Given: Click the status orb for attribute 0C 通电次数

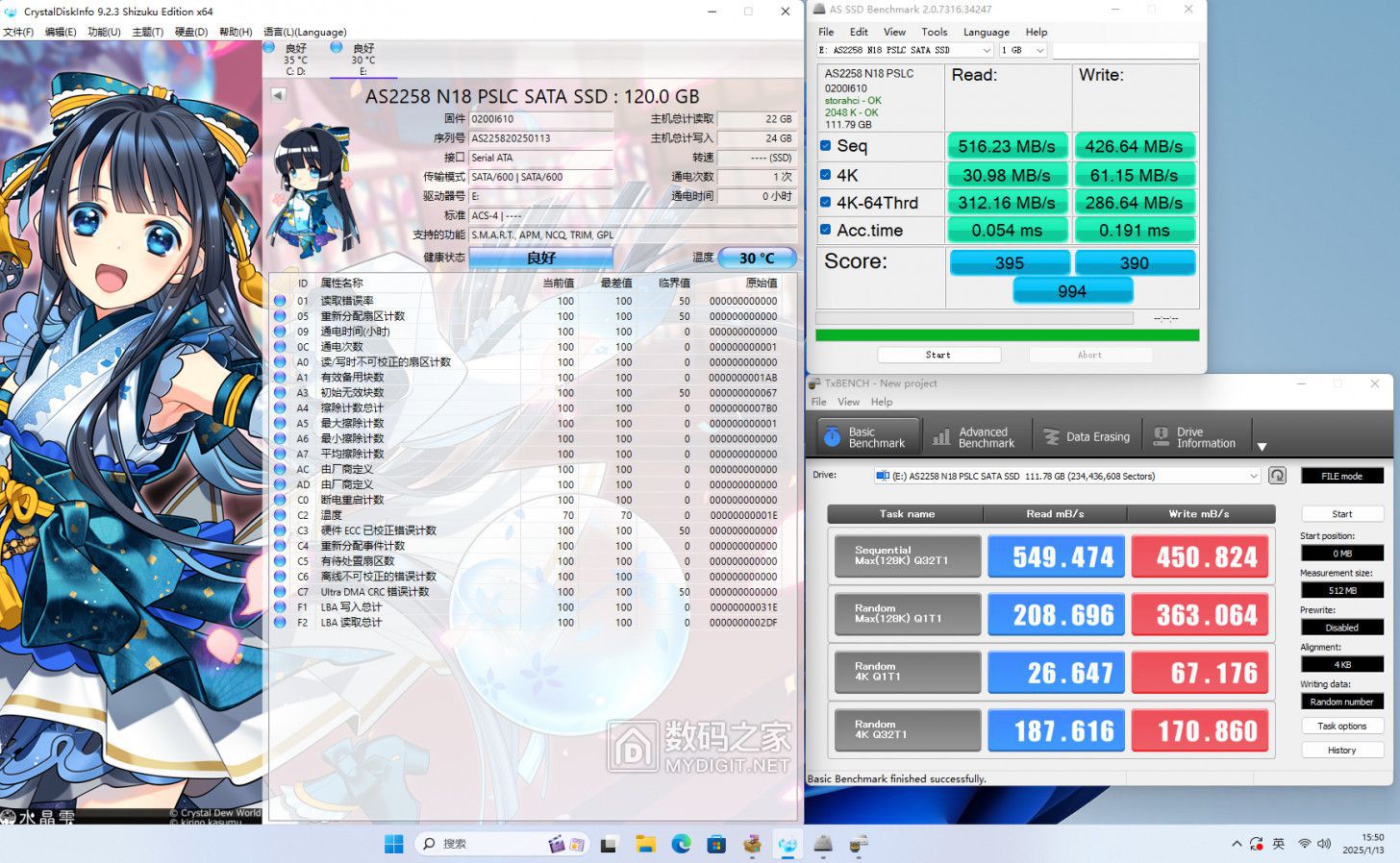Looking at the screenshot, I should click(280, 347).
